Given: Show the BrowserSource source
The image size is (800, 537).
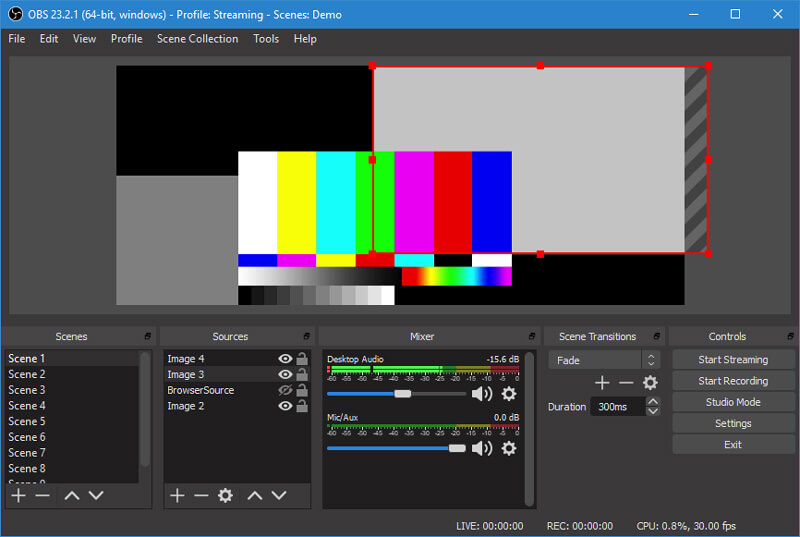Looking at the screenshot, I should point(285,390).
